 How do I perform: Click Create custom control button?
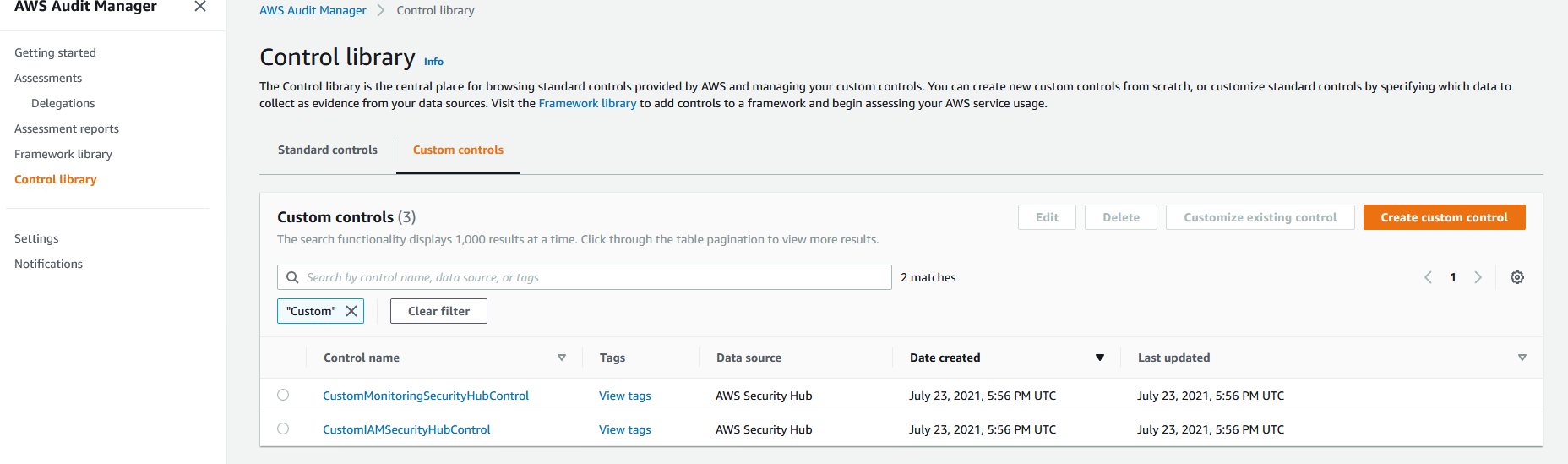pyautogui.click(x=1445, y=217)
